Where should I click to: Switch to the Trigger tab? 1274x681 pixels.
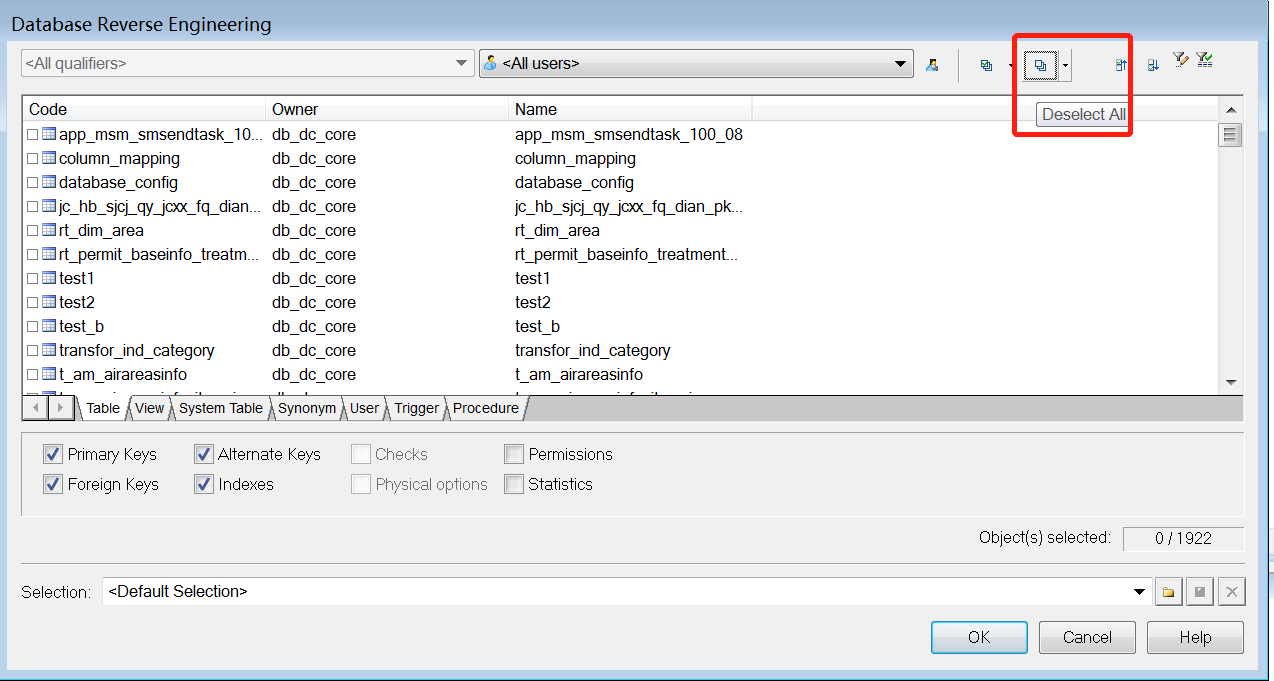coord(416,408)
